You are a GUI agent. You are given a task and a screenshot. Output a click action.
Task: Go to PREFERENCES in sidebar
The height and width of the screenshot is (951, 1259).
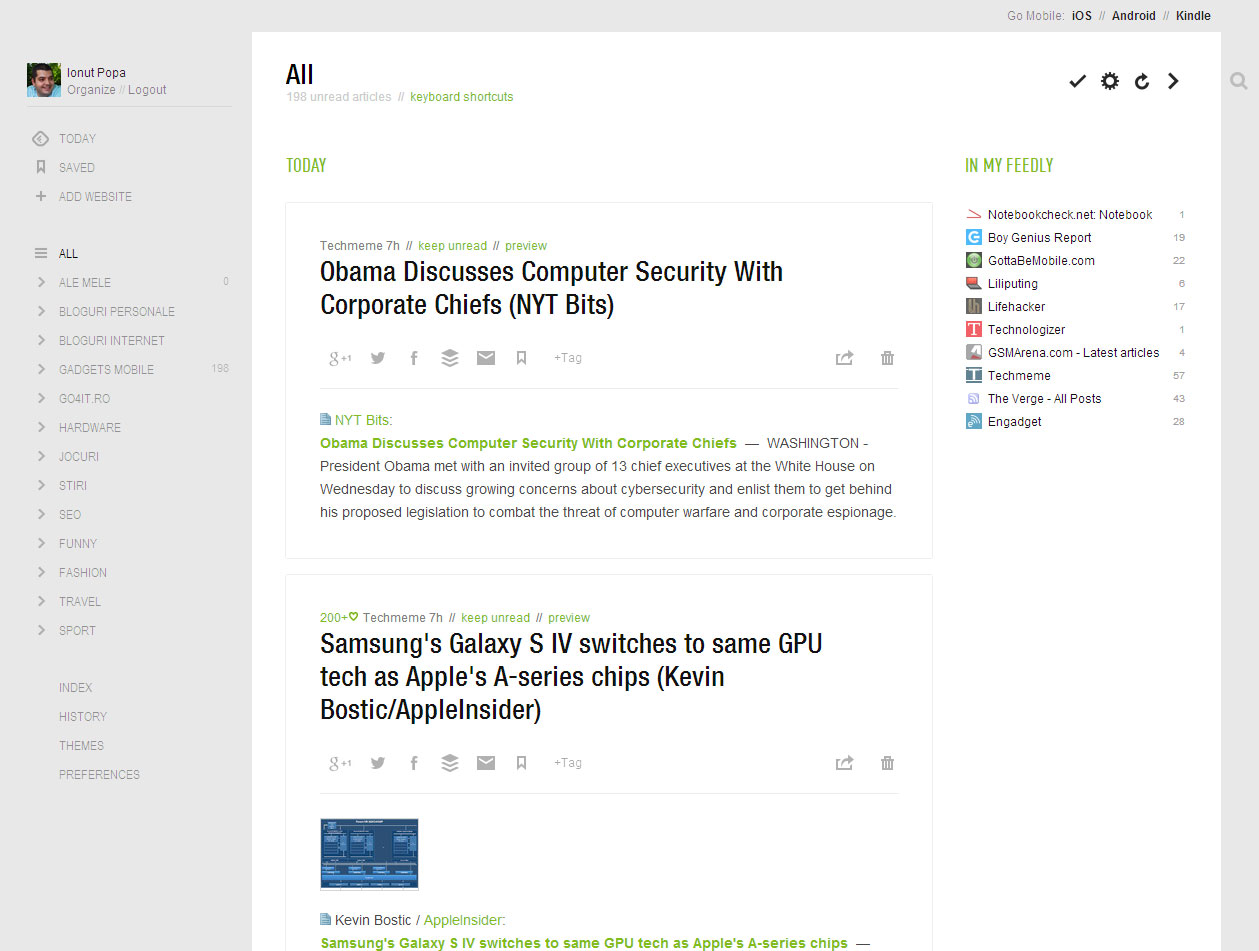pos(99,775)
